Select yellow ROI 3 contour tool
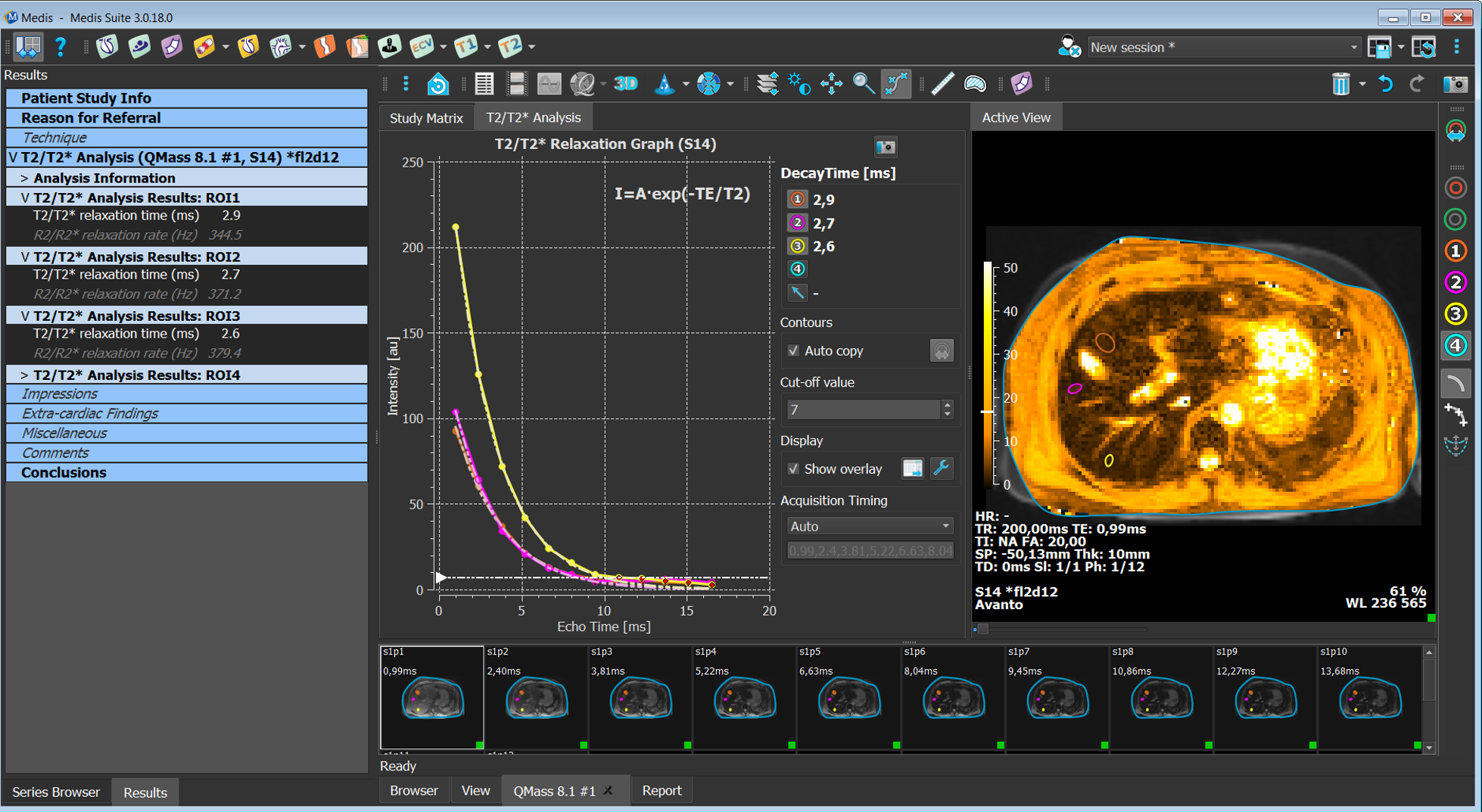This screenshot has width=1482, height=812. [x=1455, y=313]
